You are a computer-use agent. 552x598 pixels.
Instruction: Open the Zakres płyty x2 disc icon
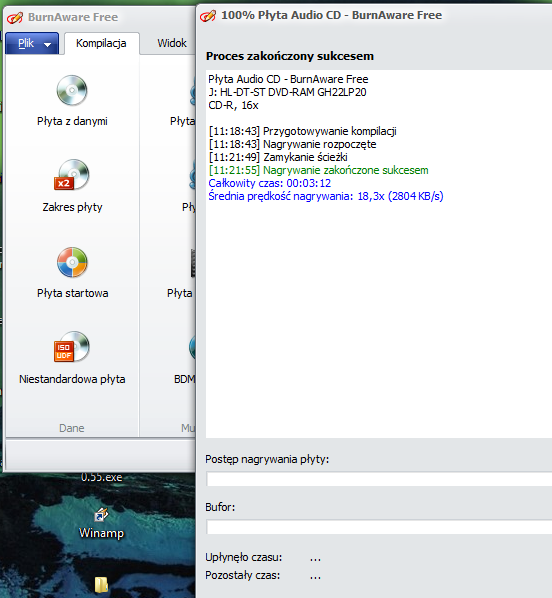tap(72, 175)
